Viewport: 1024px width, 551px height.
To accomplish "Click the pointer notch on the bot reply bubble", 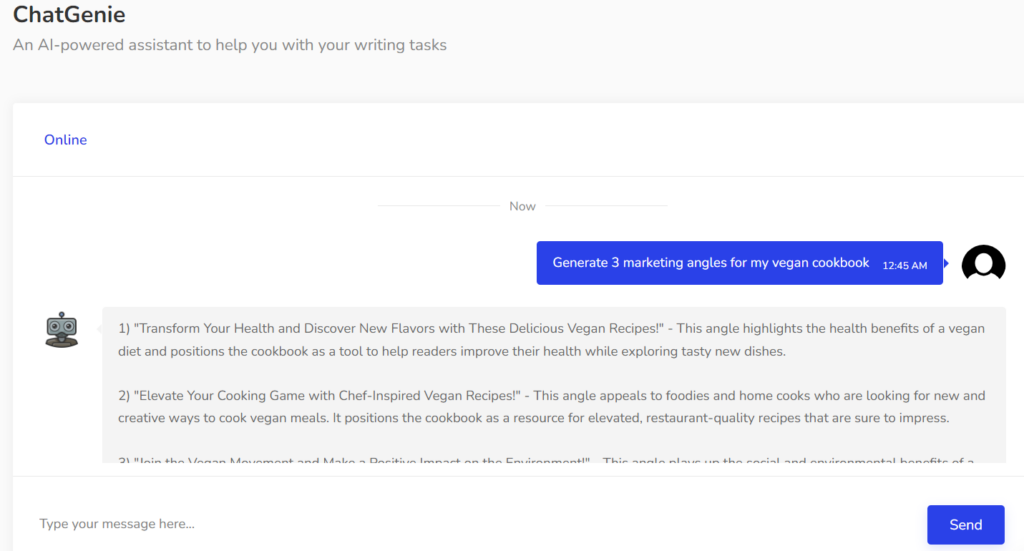I will tap(99, 327).
